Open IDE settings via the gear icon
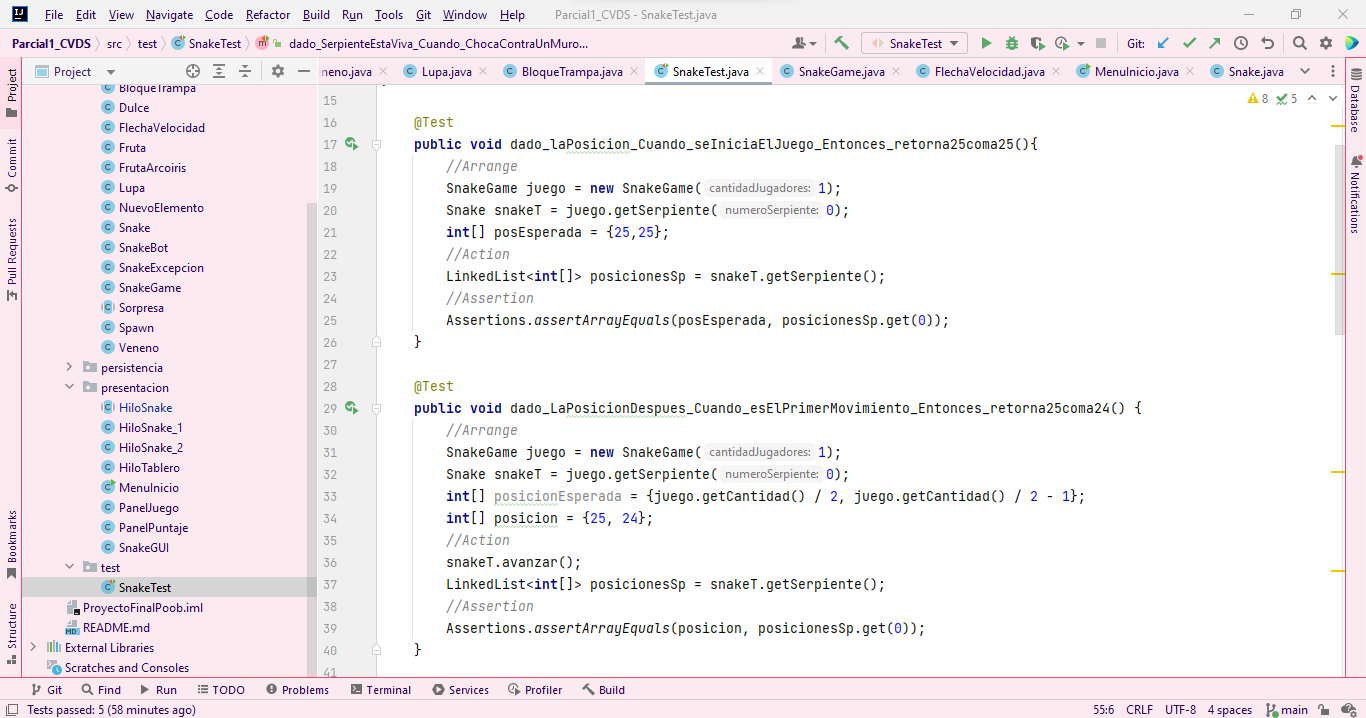Viewport: 1366px width, 718px height. coord(1327,42)
